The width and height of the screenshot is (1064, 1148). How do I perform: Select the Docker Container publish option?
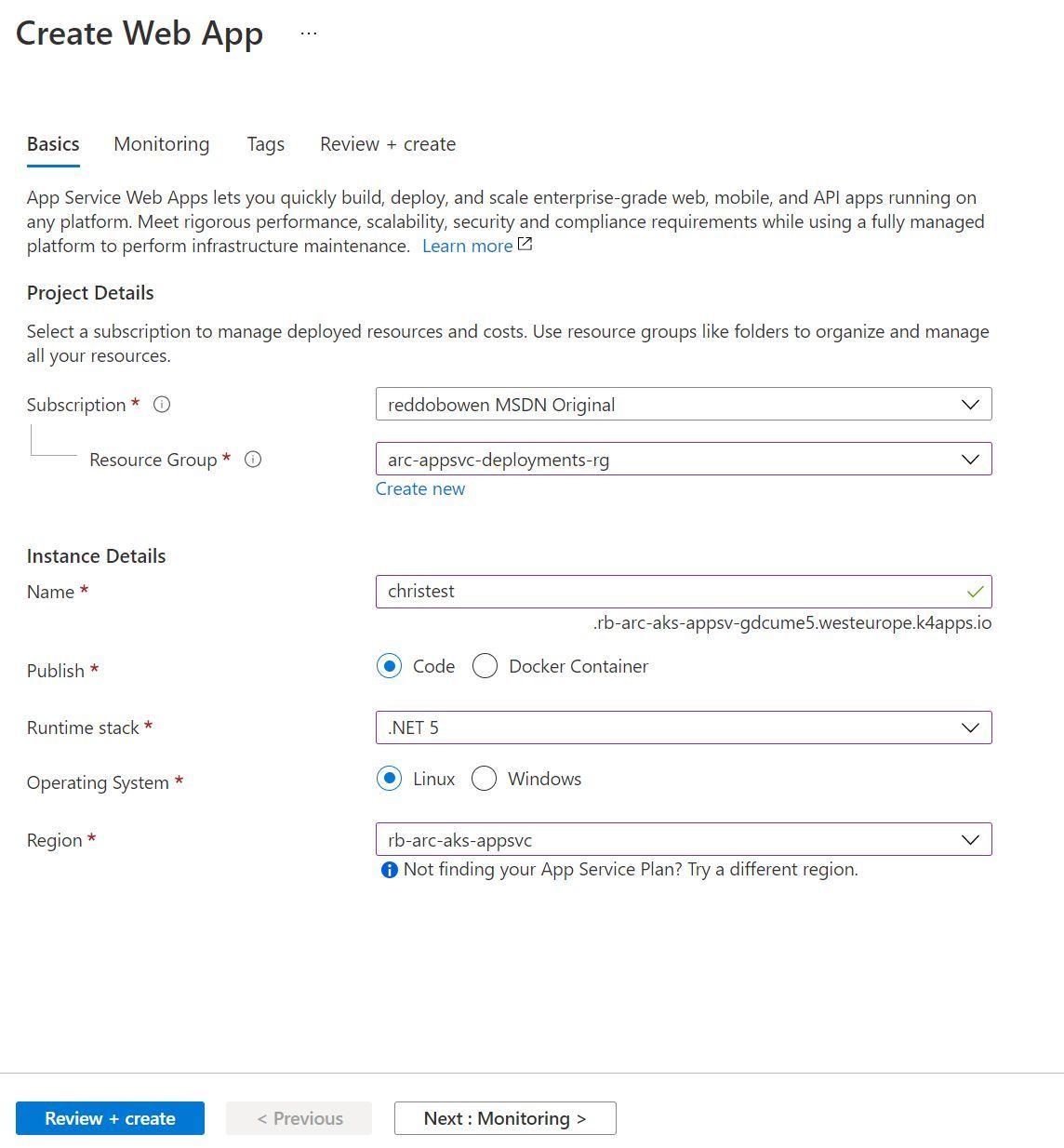pyautogui.click(x=485, y=666)
